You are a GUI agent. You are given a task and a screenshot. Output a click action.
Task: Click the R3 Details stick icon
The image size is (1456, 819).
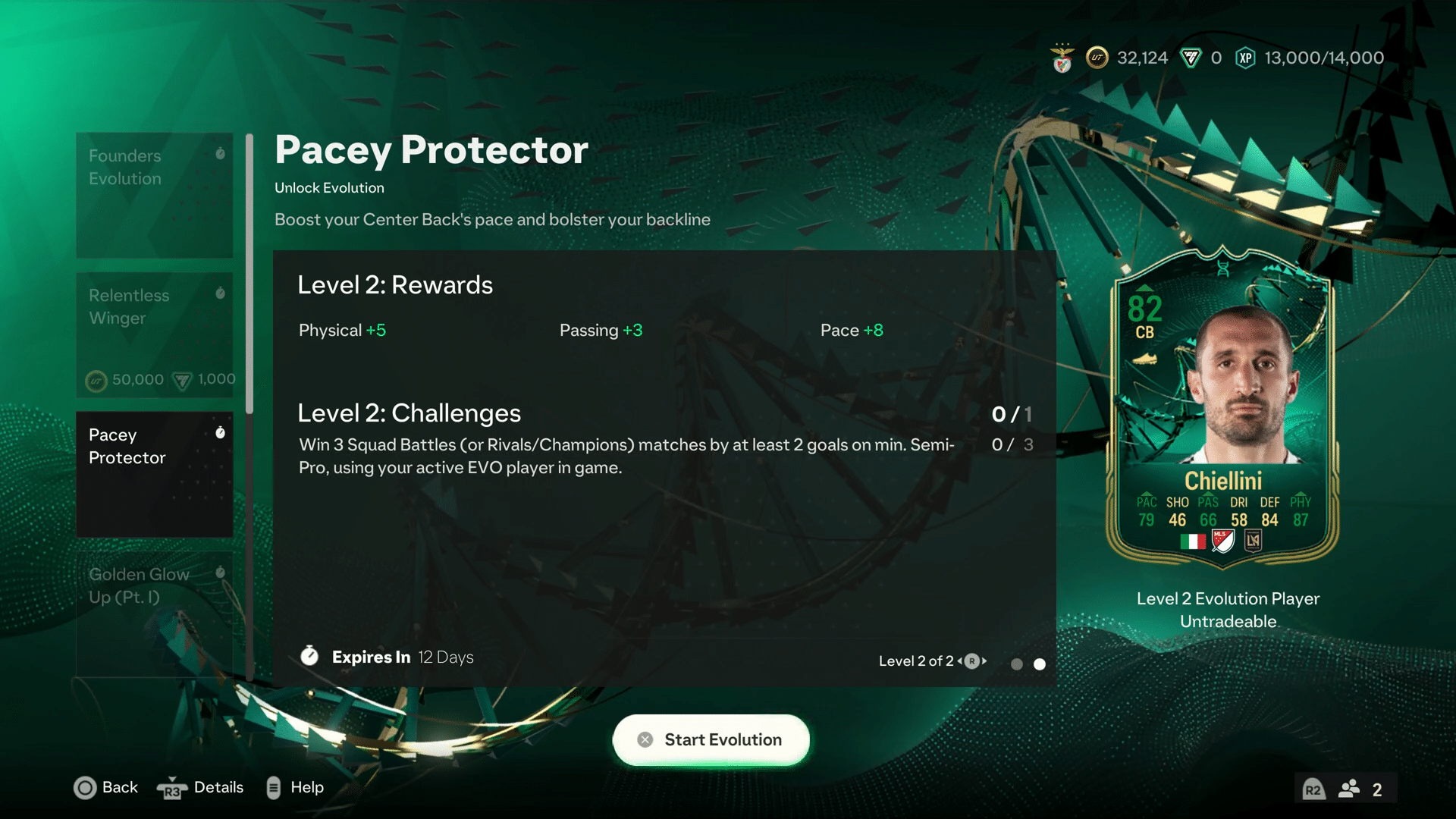tap(172, 789)
